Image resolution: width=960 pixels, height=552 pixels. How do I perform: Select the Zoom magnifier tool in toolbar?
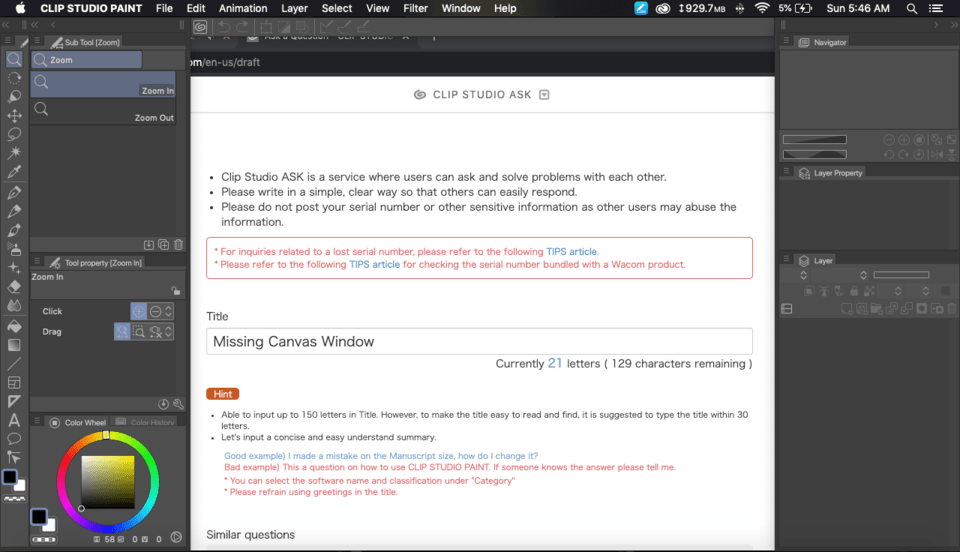pos(14,59)
